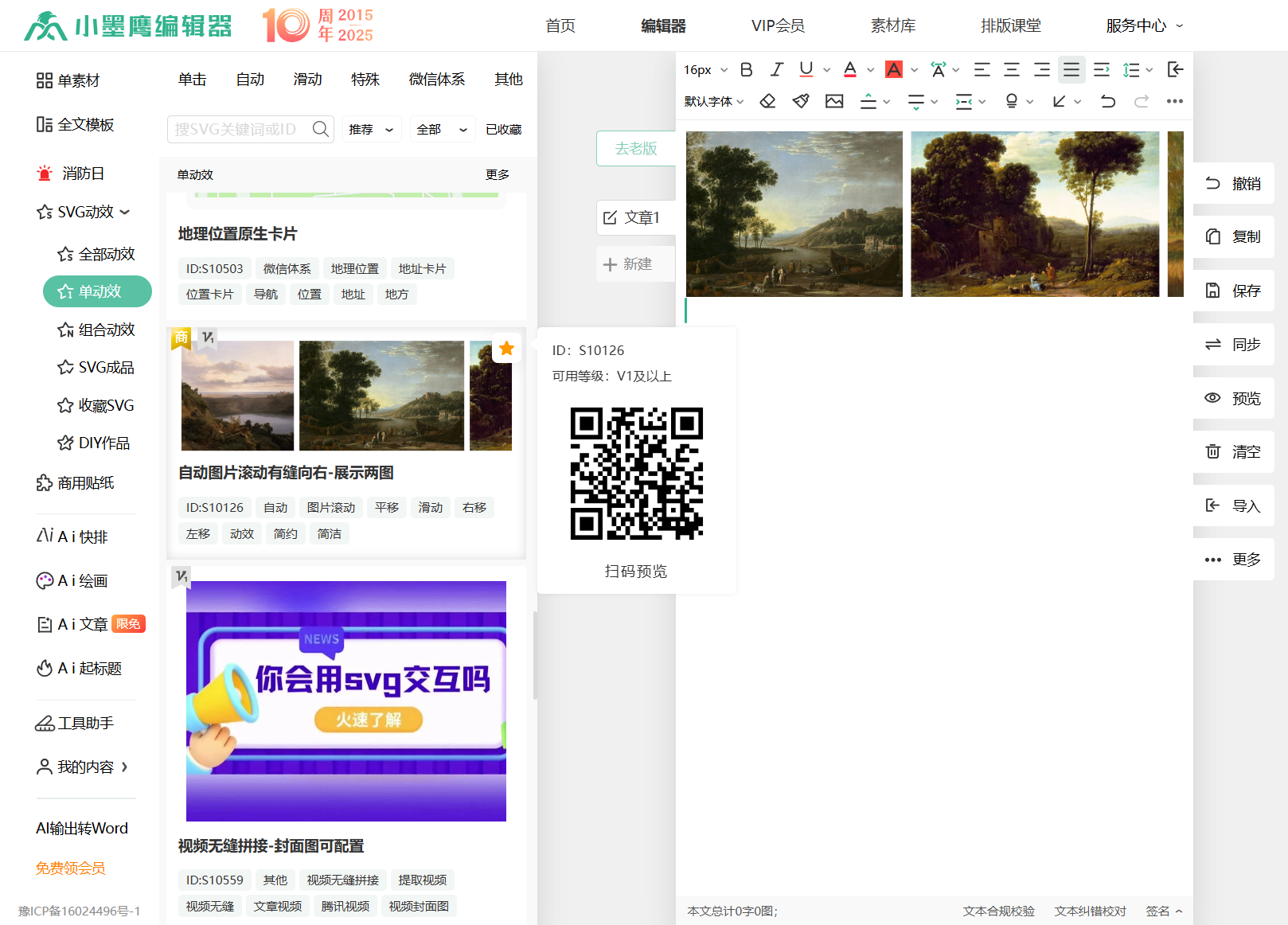Click the SVG keyword search input field

click(x=239, y=129)
